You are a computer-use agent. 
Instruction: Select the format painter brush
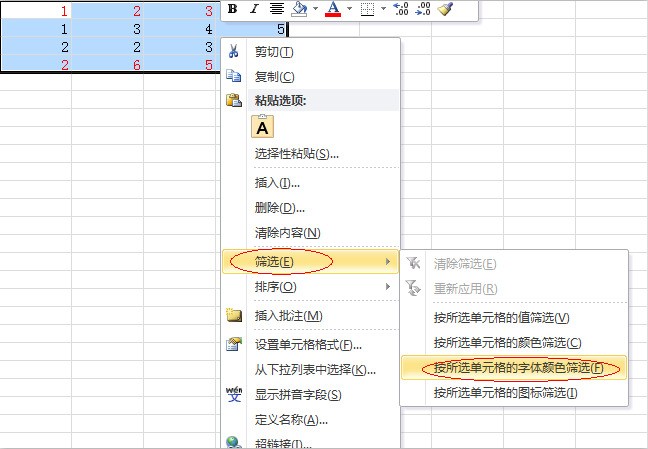coord(445,9)
